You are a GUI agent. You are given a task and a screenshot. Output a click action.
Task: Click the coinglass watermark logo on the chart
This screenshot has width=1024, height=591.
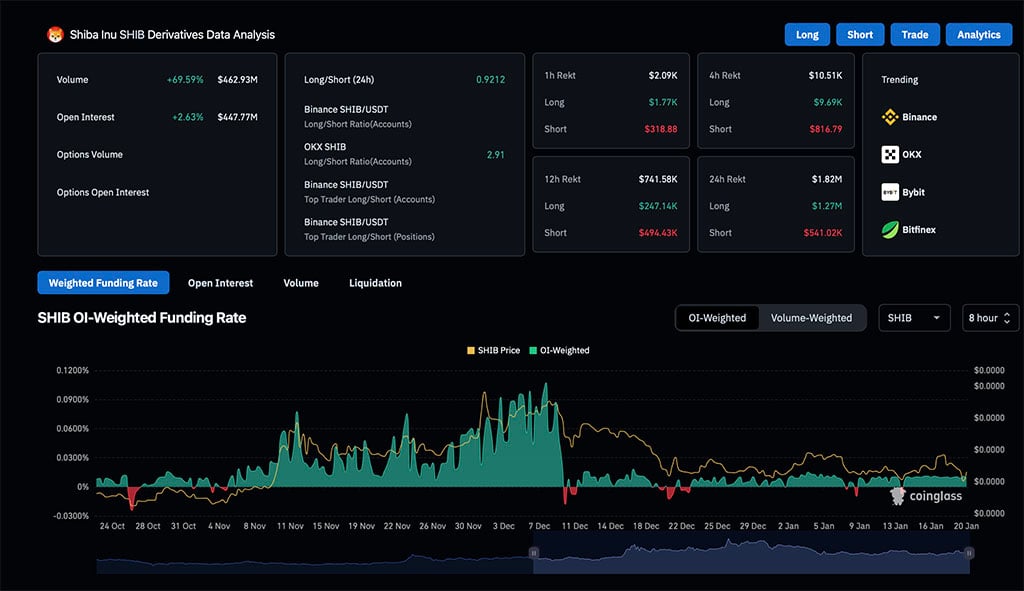(899, 496)
